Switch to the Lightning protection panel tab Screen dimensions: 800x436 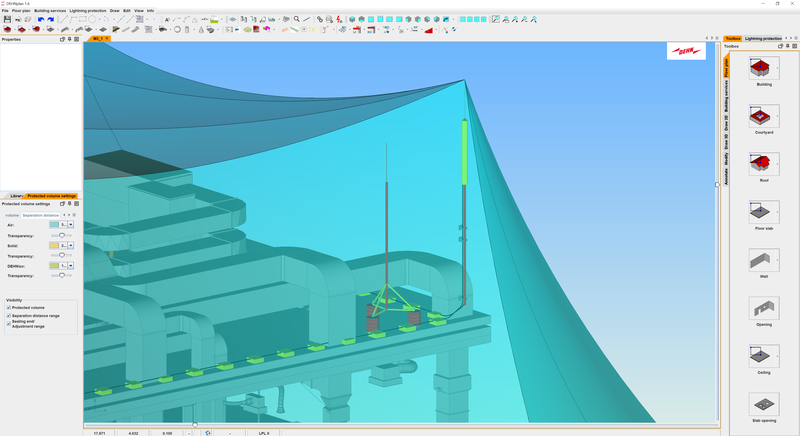762,38
